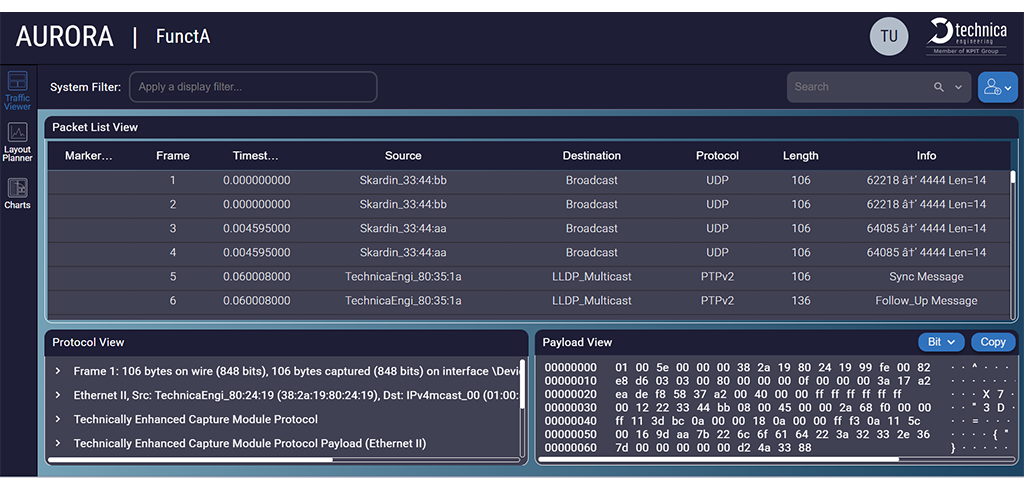Open the Bit format dropdown

click(x=940, y=342)
